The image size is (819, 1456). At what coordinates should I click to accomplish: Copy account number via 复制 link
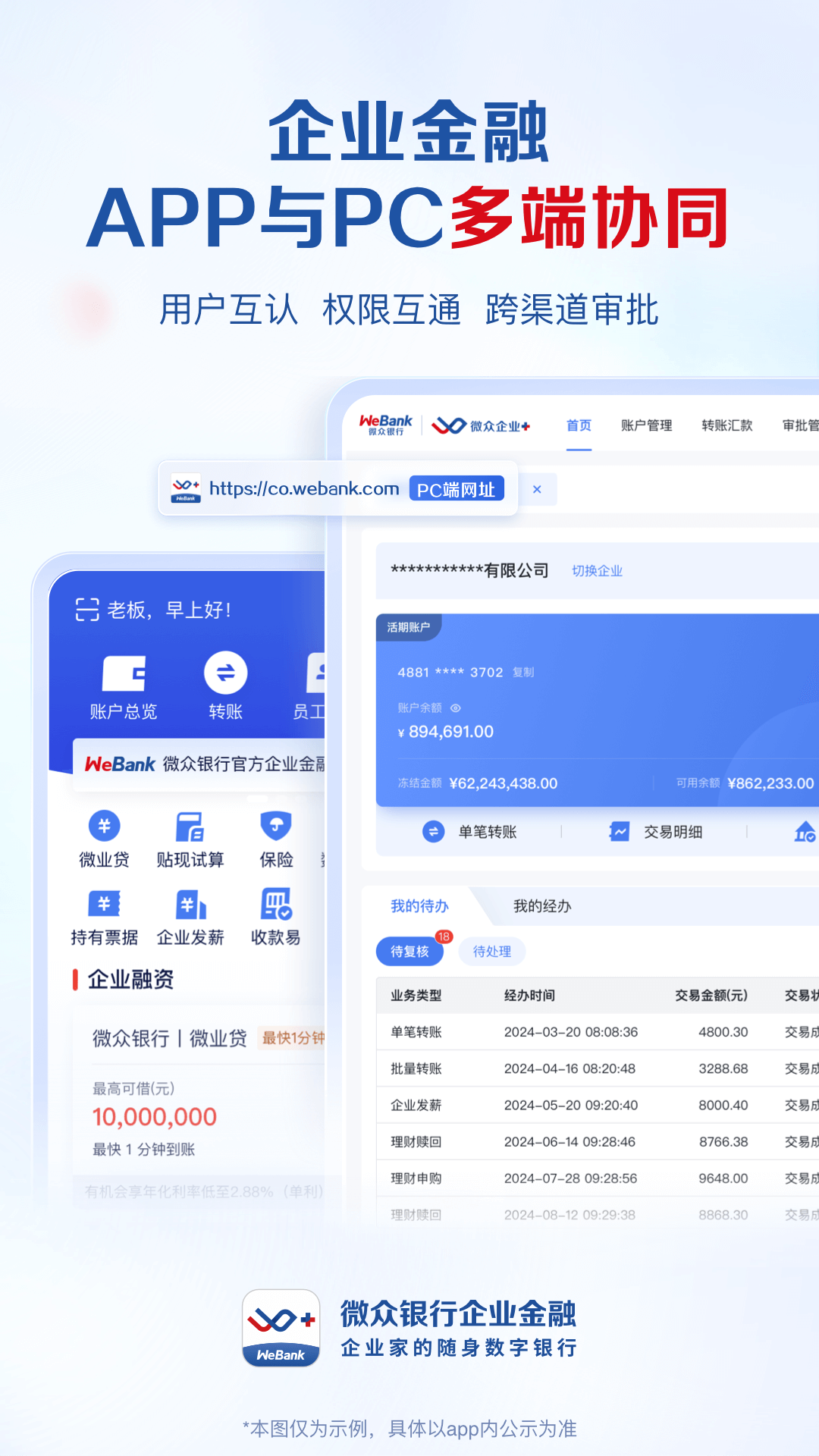[523, 673]
